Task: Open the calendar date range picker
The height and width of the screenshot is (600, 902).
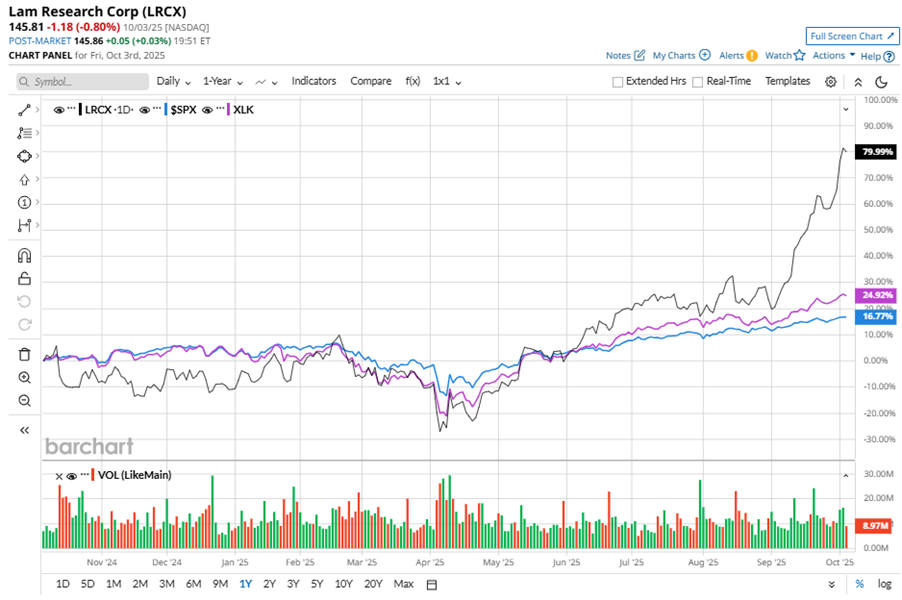Action: pos(431,584)
